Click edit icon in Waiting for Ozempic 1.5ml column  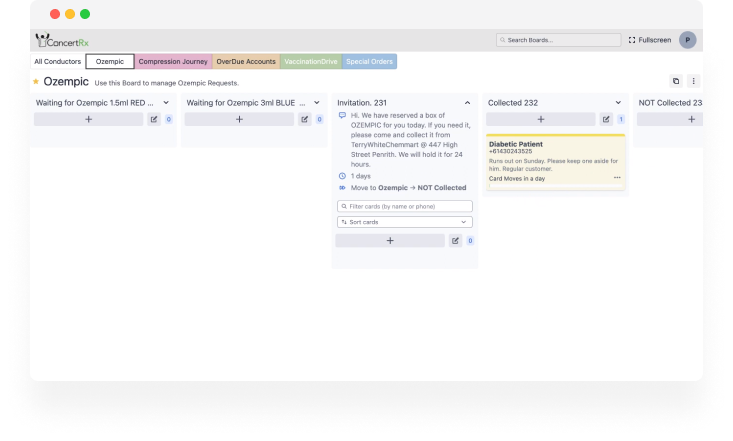(154, 119)
